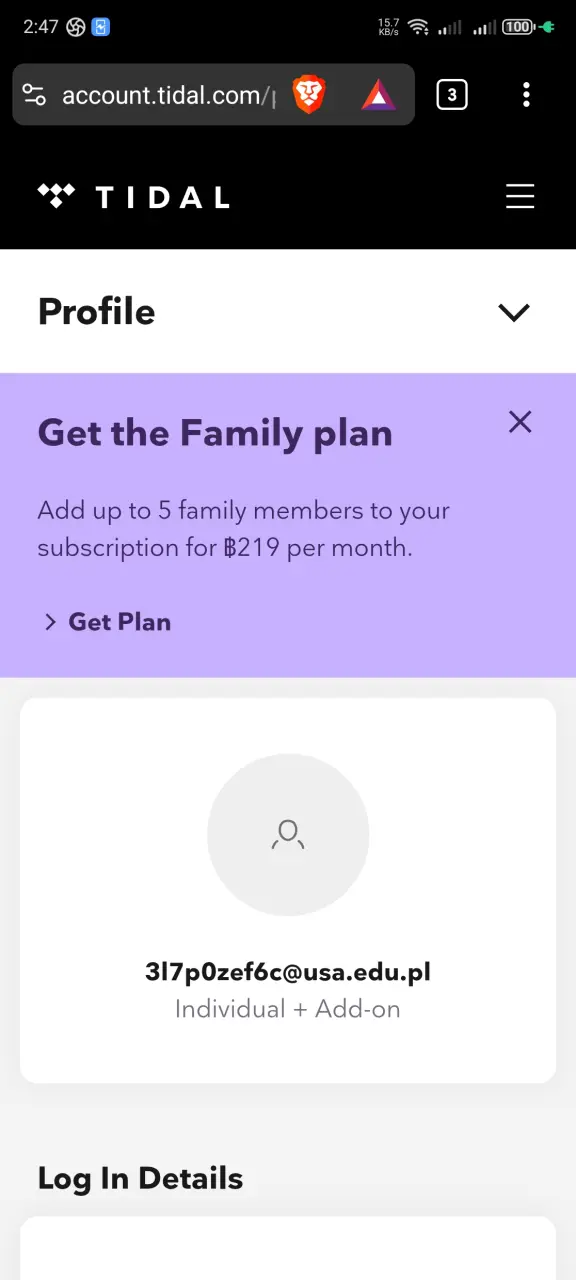The image size is (576, 1280).
Task: Tap the Profile heading
Action: point(96,312)
